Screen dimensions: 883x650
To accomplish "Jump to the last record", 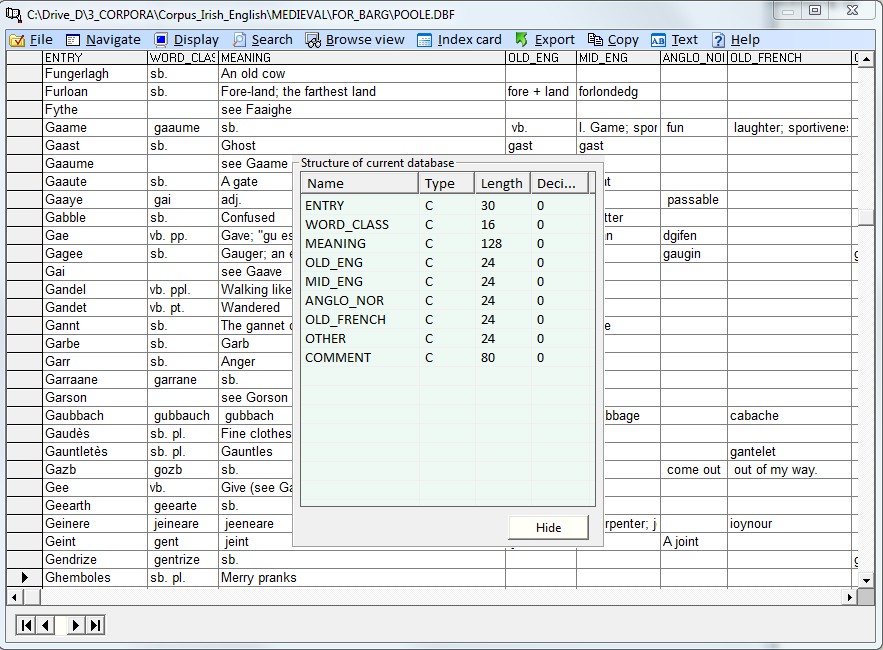I will pyautogui.click(x=95, y=625).
